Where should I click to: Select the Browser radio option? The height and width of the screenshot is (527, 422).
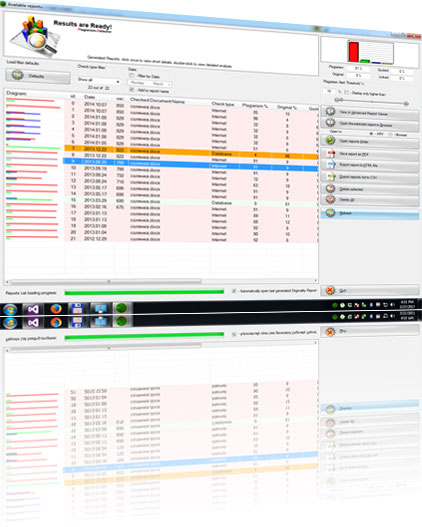[x=390, y=134]
